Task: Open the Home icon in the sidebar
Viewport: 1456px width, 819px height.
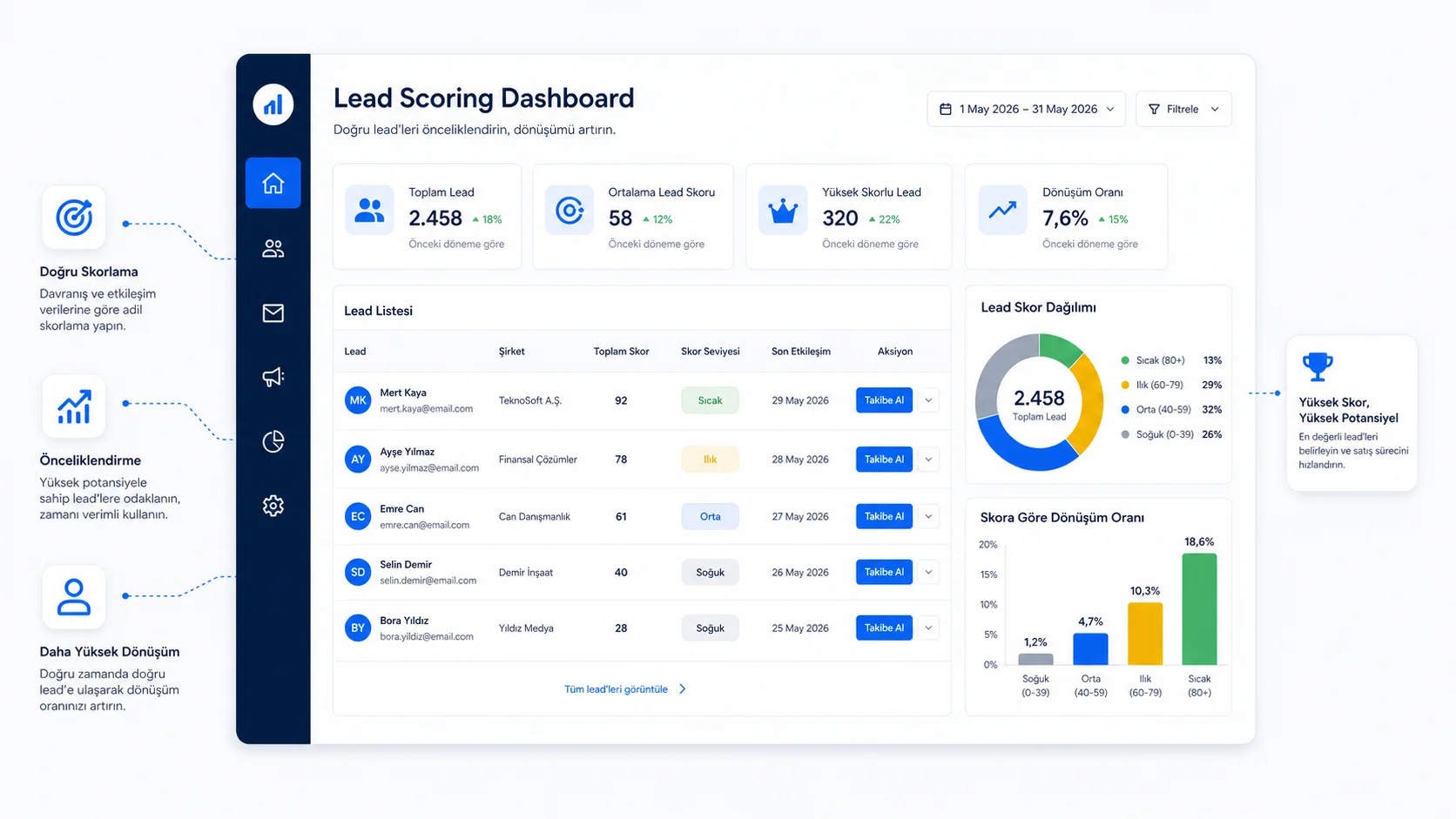Action: tap(273, 183)
